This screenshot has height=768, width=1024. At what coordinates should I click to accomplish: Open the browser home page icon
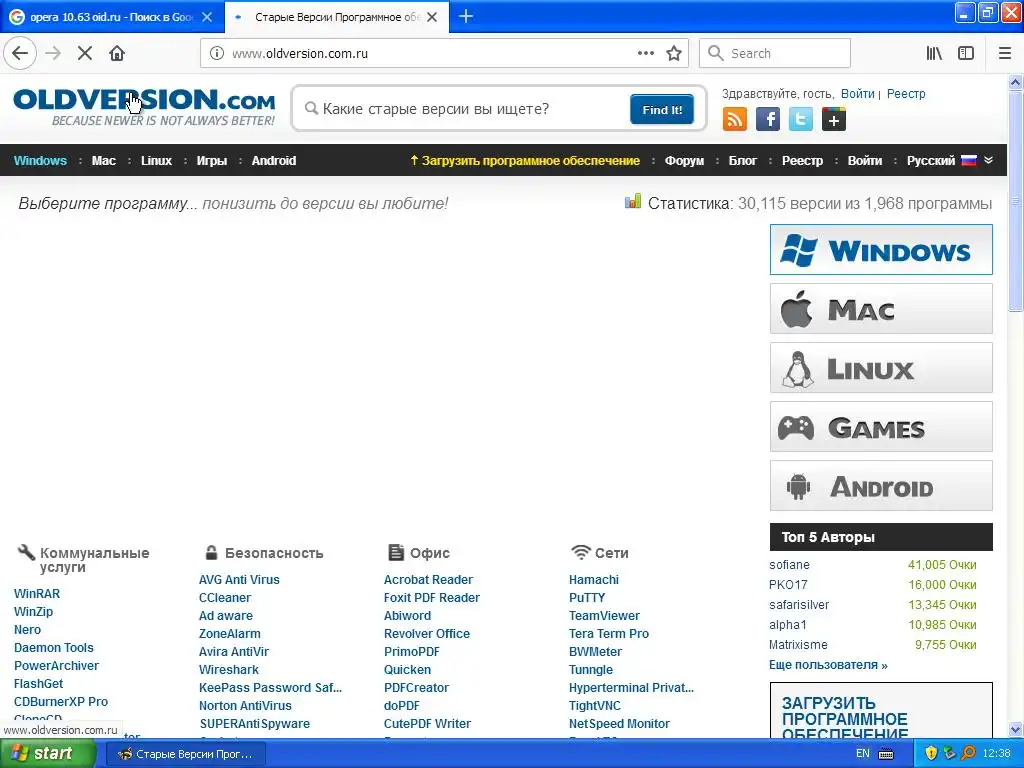click(x=117, y=54)
